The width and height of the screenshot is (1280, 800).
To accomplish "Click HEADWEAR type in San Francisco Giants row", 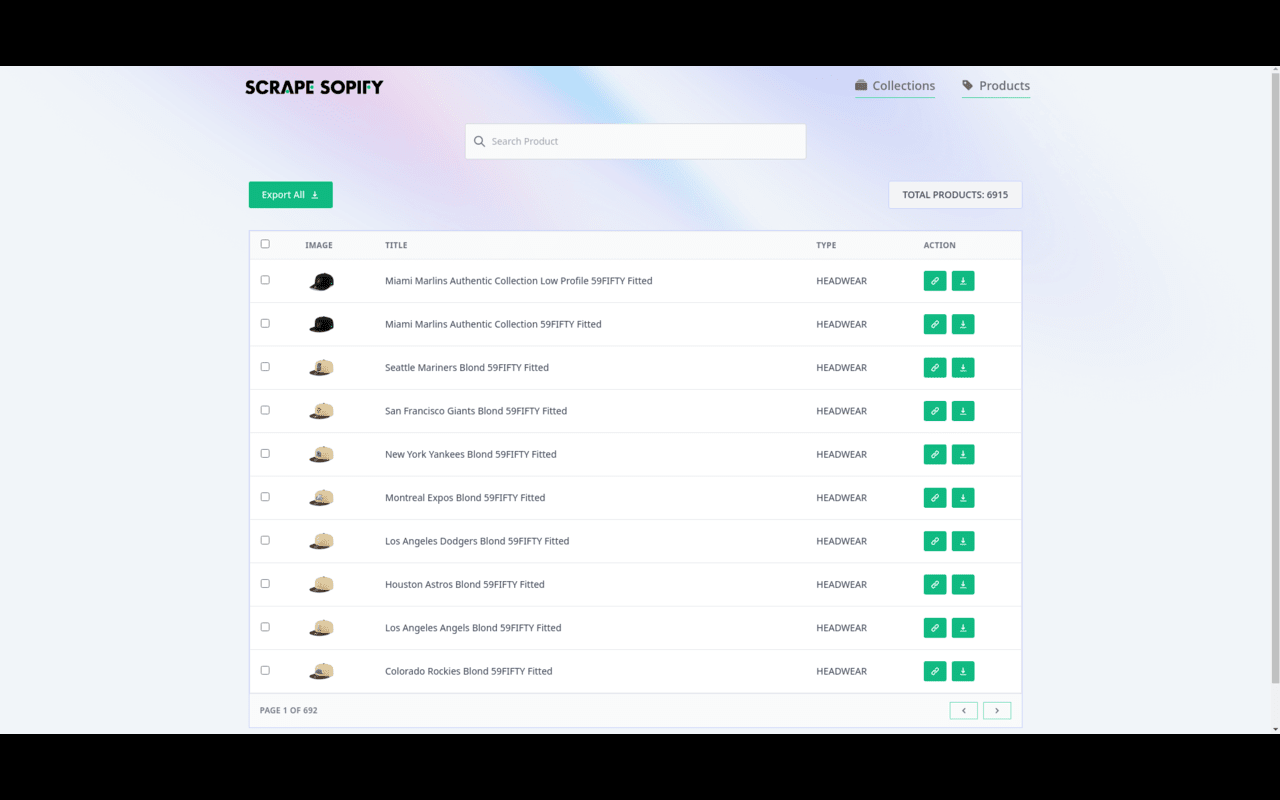I will pyautogui.click(x=842, y=411).
